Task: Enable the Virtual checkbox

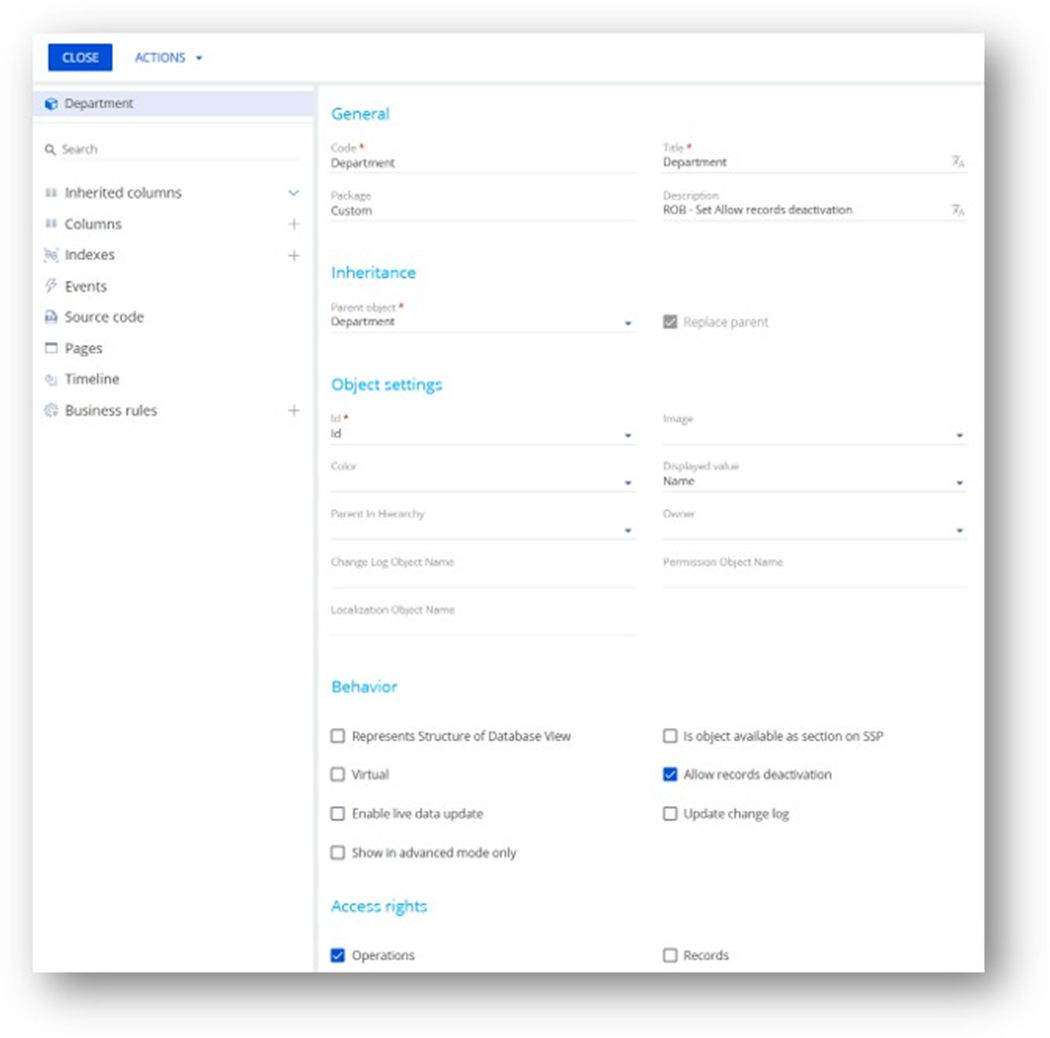Action: coord(338,775)
